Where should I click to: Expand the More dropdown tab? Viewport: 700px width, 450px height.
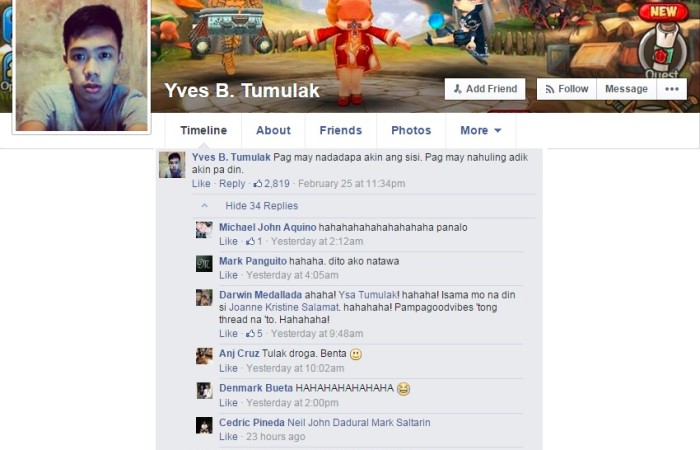(481, 130)
